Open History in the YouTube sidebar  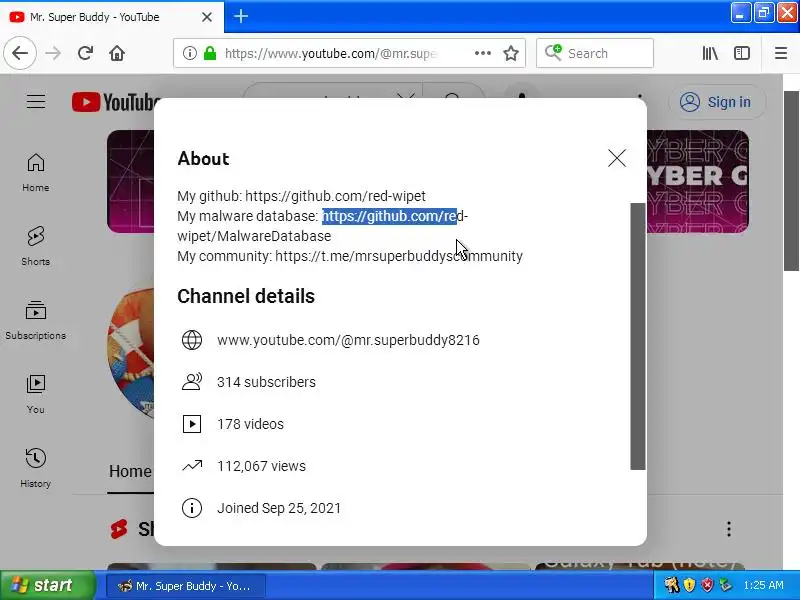click(x=36, y=468)
